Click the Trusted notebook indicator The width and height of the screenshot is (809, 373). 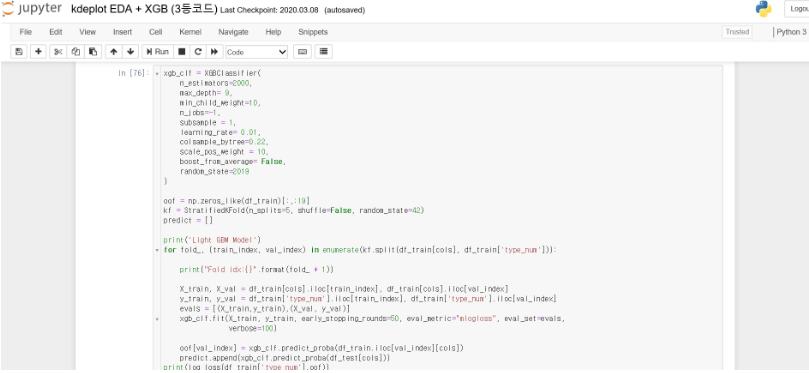pos(737,32)
